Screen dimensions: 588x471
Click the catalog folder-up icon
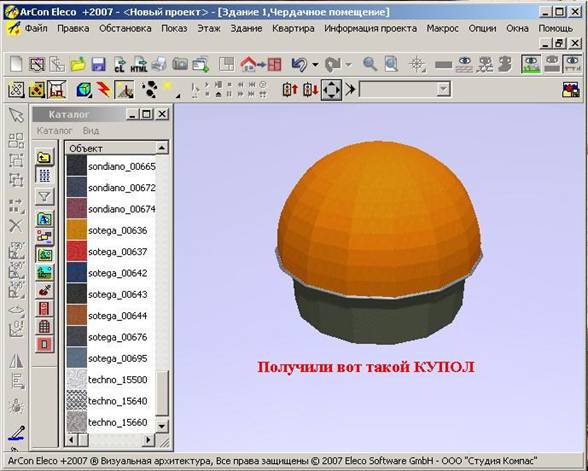click(45, 157)
